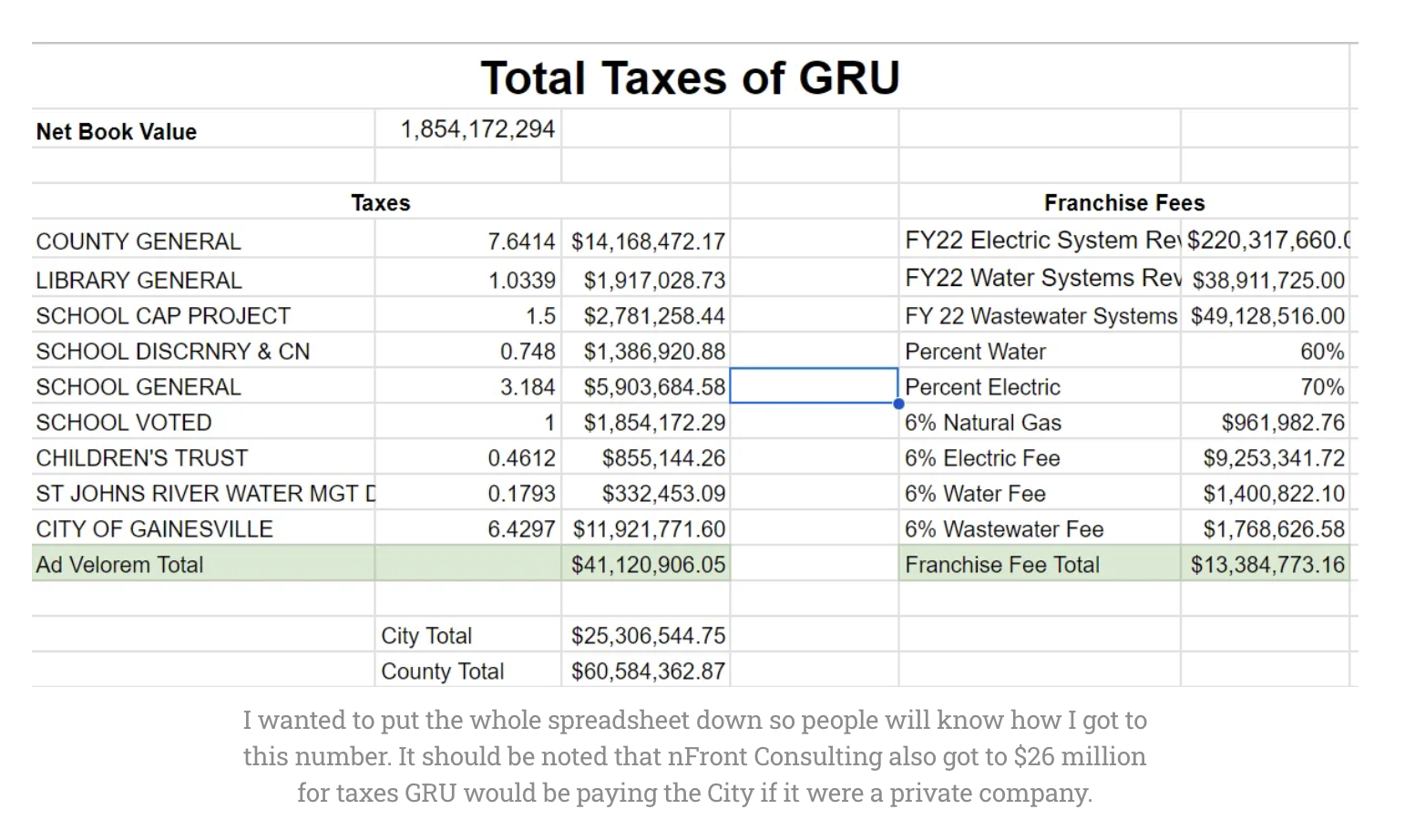Click the CHILDREN'S TRUST label cell
Screen dimensions: 1425x840
tap(203, 458)
